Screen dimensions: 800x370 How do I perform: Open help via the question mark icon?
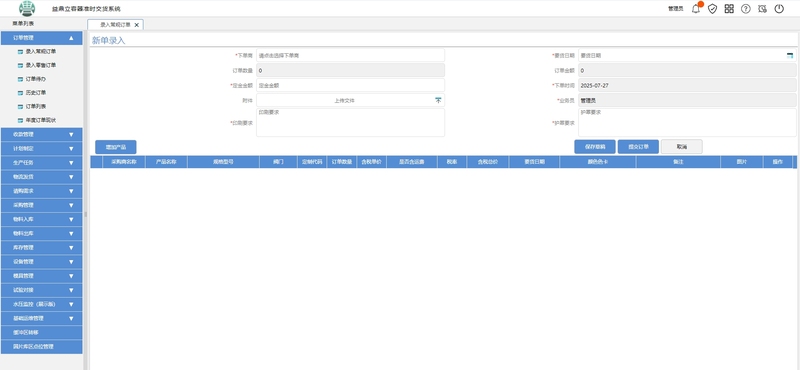click(745, 9)
